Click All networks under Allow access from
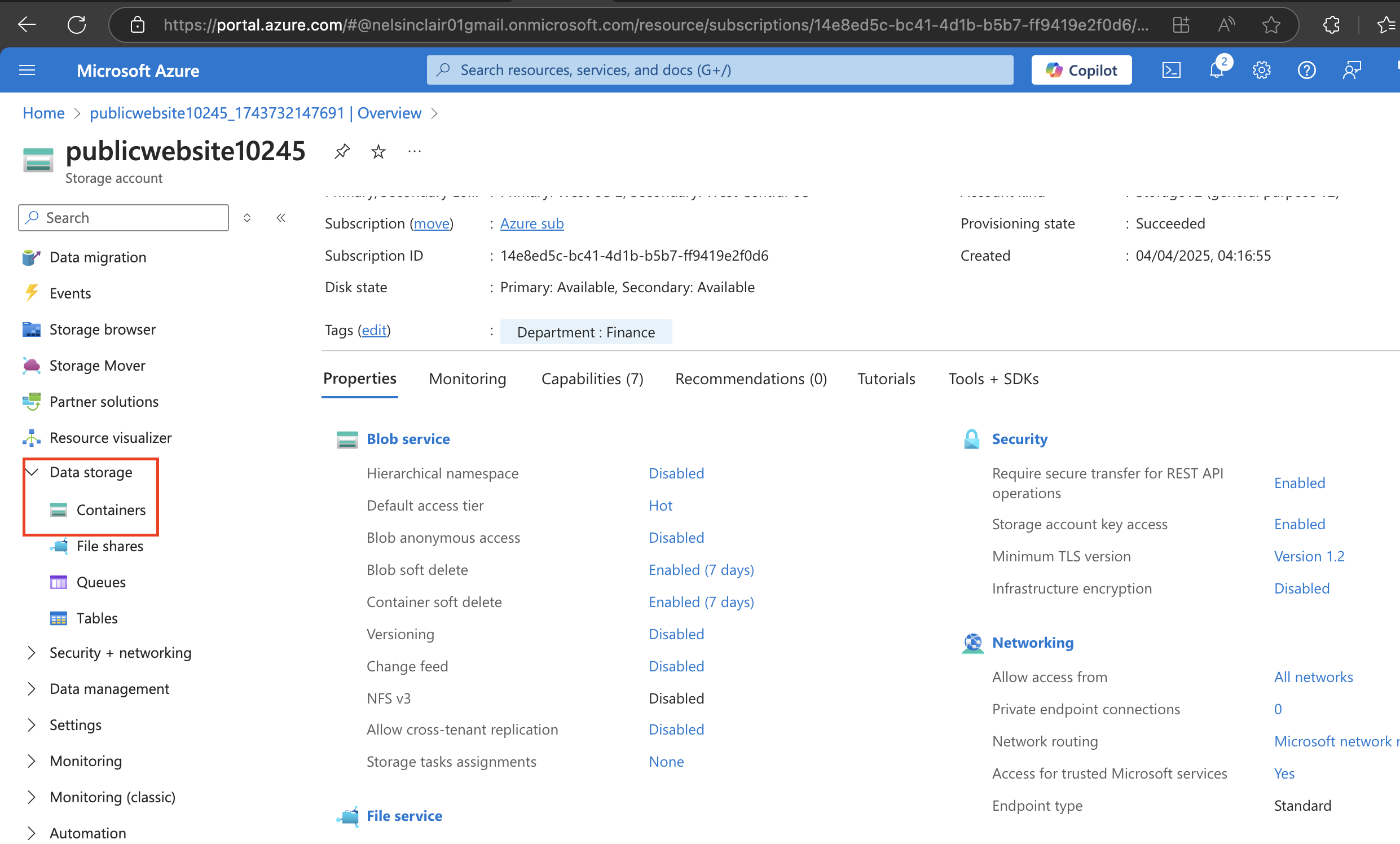Image resolution: width=1400 pixels, height=844 pixels. (1313, 676)
